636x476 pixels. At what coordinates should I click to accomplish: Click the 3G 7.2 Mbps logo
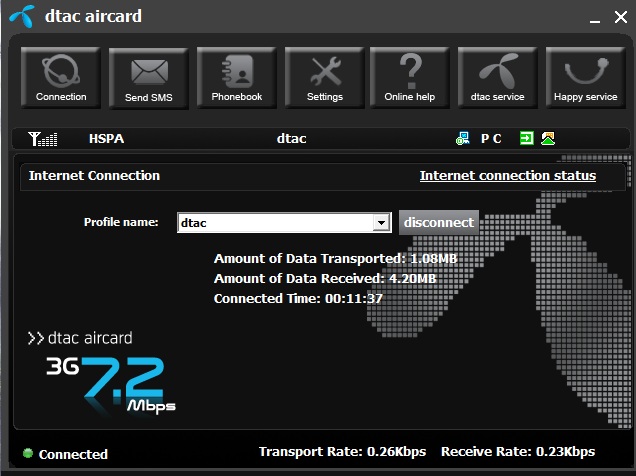click(110, 385)
